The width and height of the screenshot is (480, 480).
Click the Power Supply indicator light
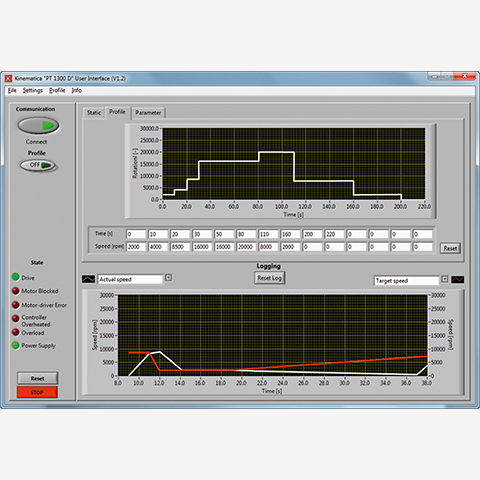[x=16, y=345]
